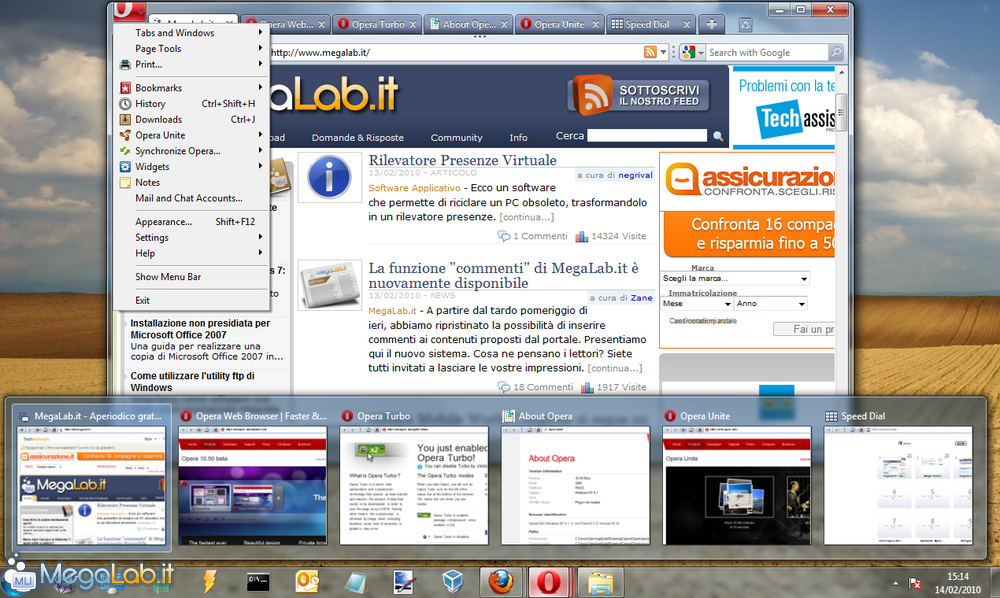Click the 18 Commenti link
The image size is (1000, 598).
543,387
